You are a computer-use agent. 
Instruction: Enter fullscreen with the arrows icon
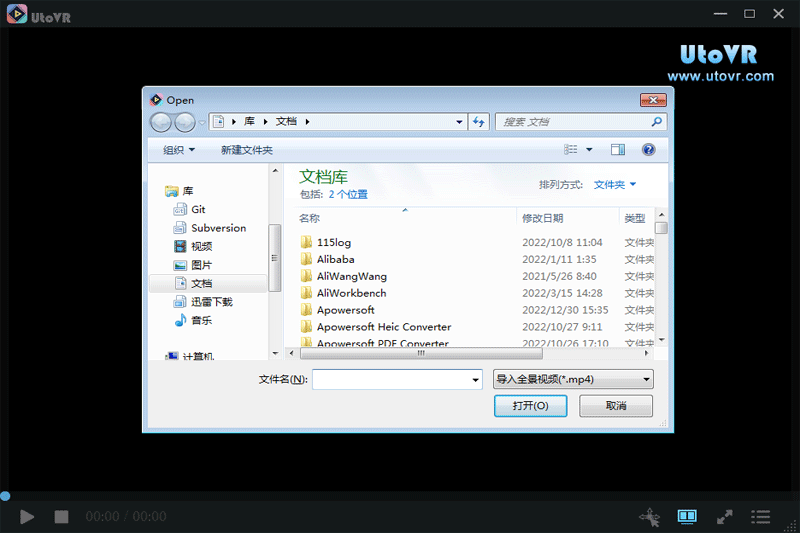[724, 517]
